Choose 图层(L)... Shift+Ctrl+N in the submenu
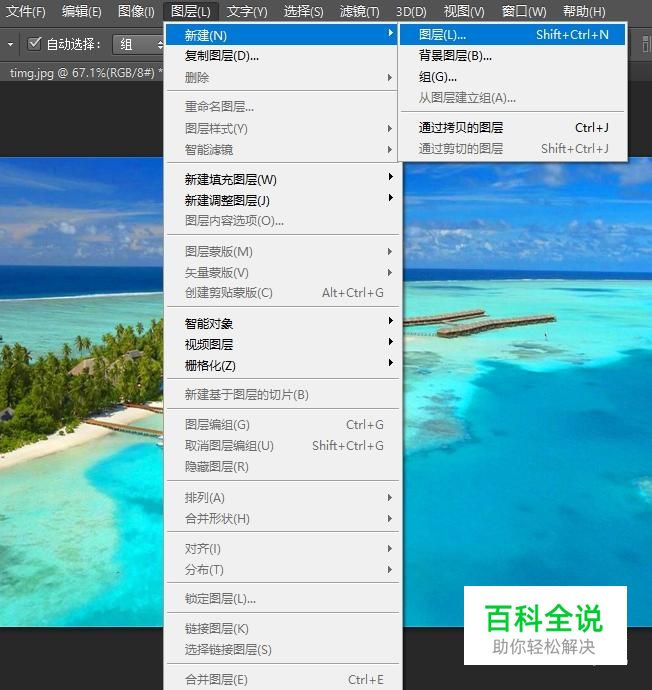 pyautogui.click(x=513, y=35)
